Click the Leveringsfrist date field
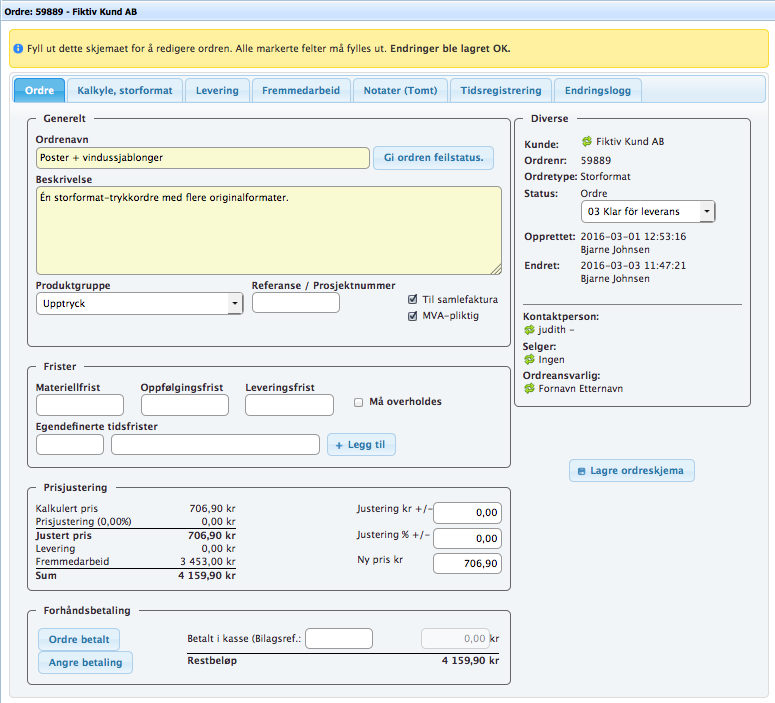The height and width of the screenshot is (703, 775). [289, 405]
